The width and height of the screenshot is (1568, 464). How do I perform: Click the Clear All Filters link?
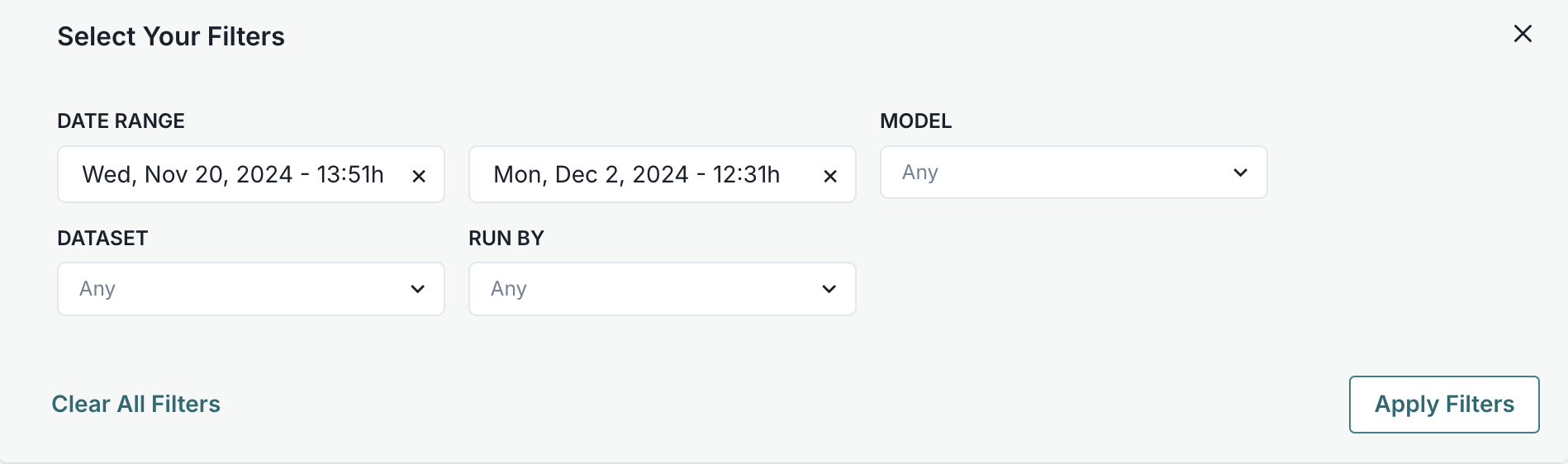point(136,404)
